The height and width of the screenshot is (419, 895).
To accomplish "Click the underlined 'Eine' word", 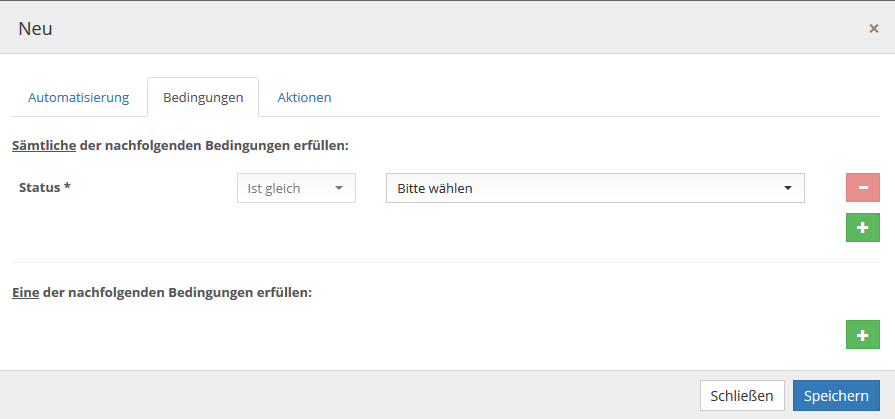I will [25, 293].
